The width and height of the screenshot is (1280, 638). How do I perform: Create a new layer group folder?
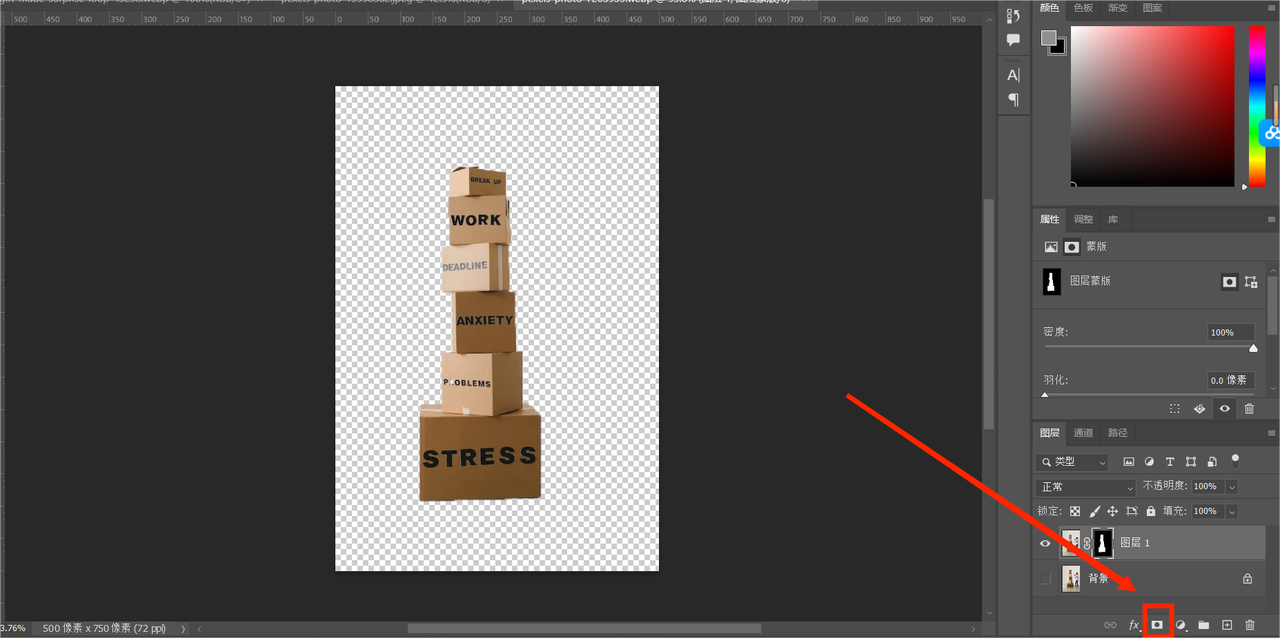1204,625
